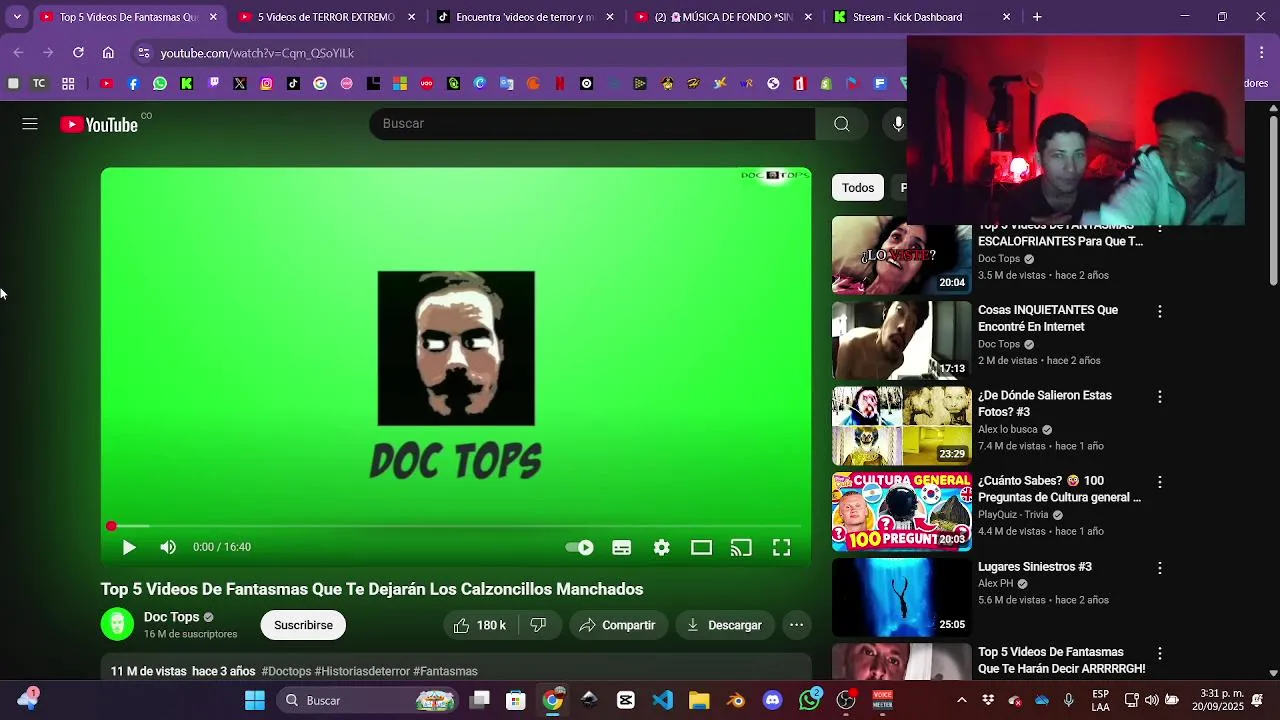Screen dimensions: 1280x720
Task: Run search with the magnifier button
Action: pyautogui.click(x=842, y=124)
